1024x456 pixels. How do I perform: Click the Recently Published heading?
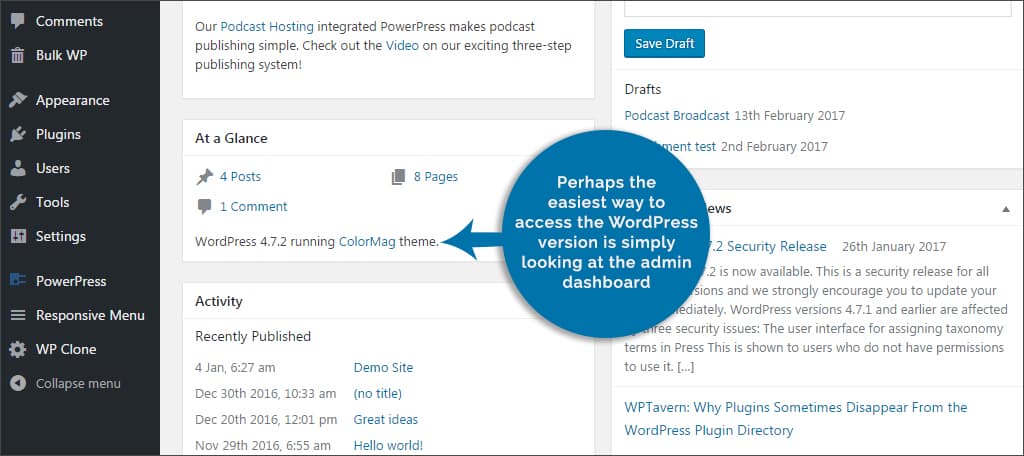pos(253,337)
